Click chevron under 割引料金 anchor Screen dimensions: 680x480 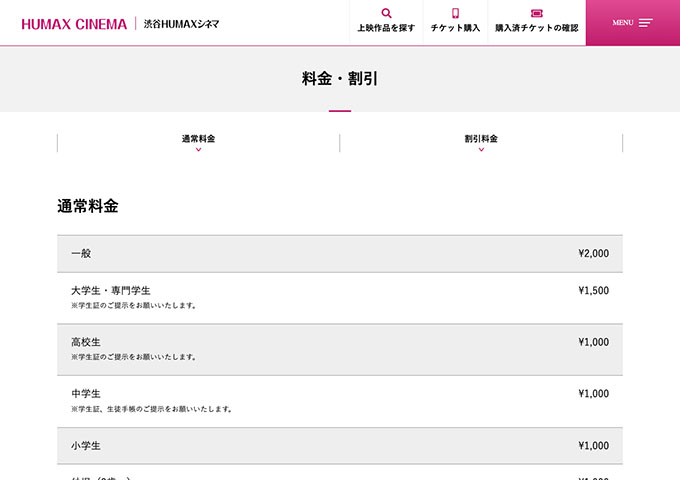coord(481,150)
